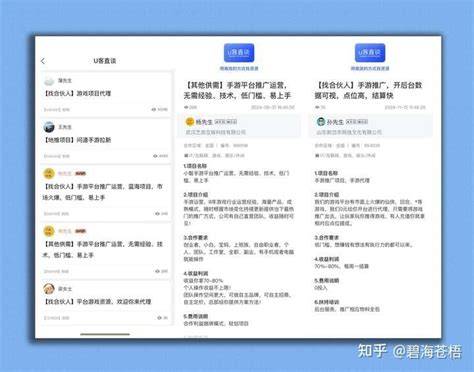Click blue link under middle U客直谈 logo
The image size is (474, 372).
[x=239, y=68]
